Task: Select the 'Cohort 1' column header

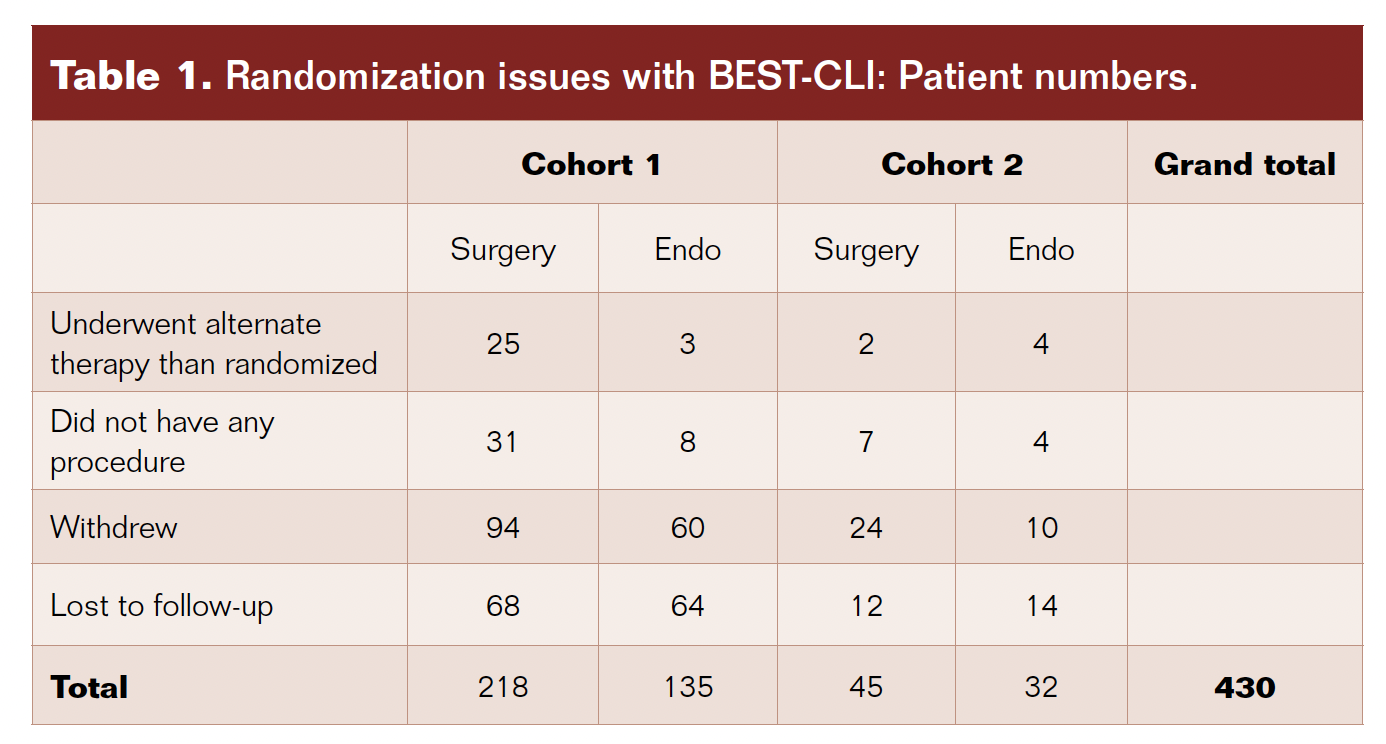Action: pos(591,165)
